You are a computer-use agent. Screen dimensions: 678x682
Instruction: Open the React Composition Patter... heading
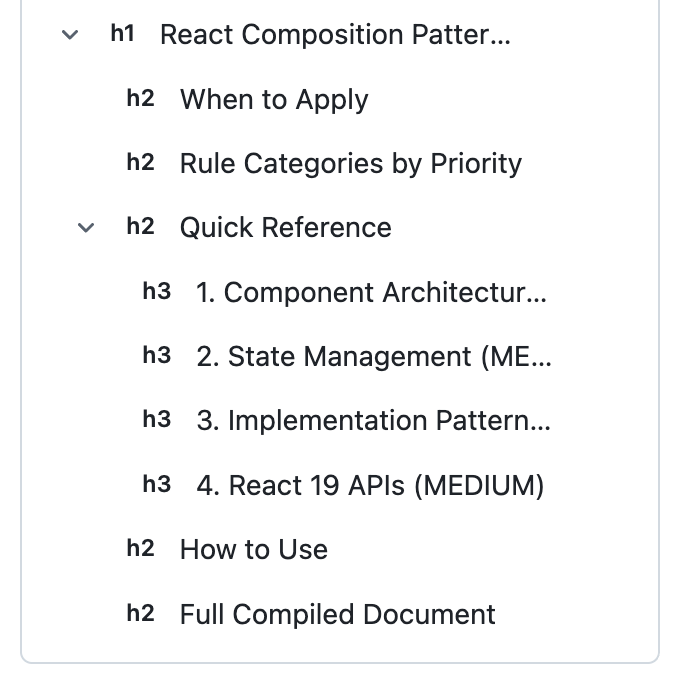pyautogui.click(x=335, y=34)
